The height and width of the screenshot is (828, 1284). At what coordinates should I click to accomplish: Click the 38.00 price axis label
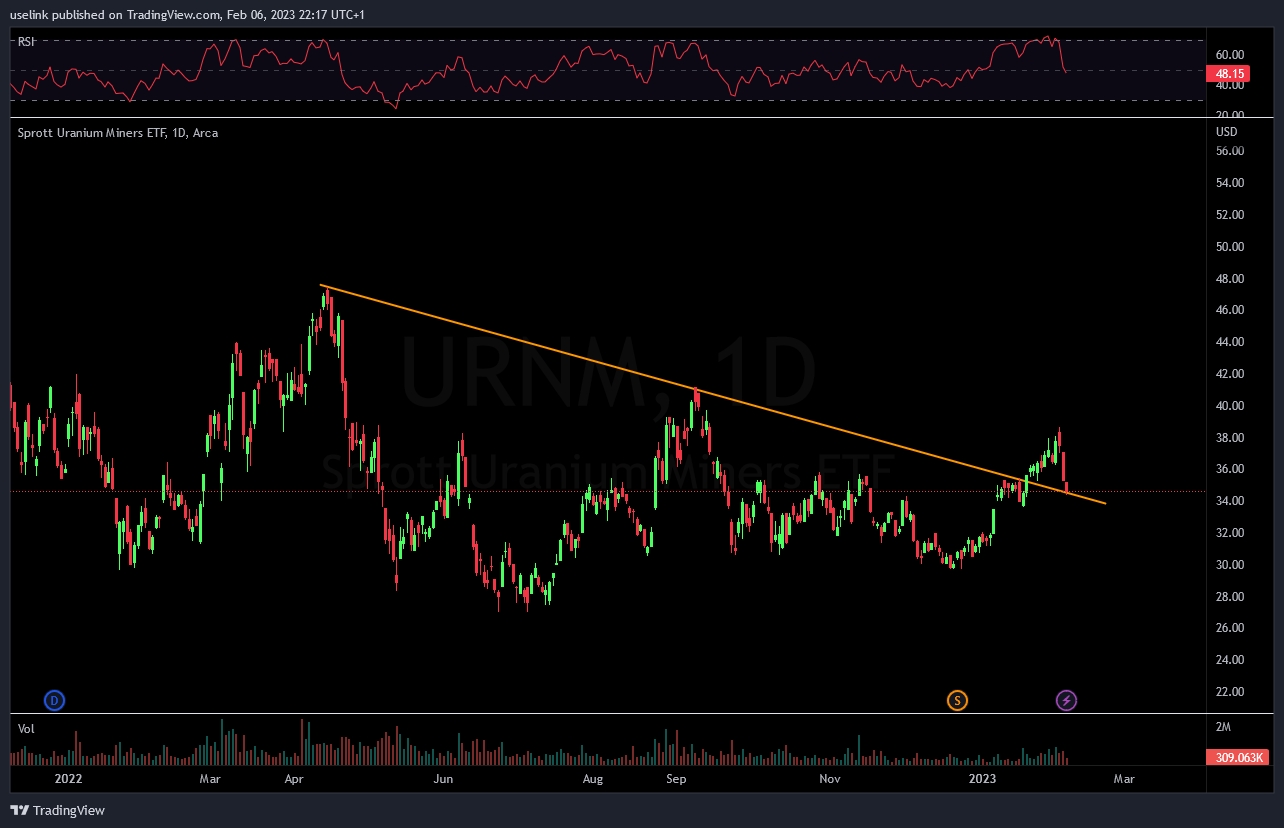click(x=1229, y=438)
